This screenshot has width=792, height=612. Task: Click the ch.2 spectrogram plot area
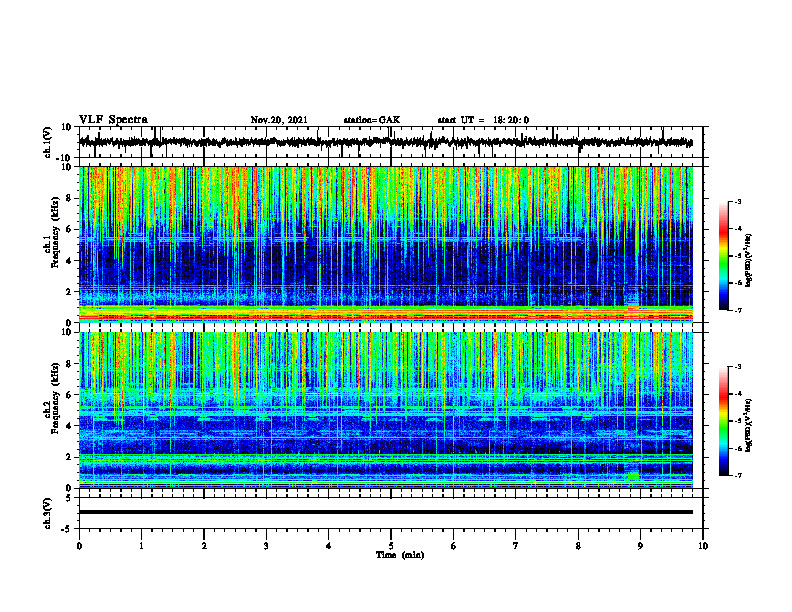coord(385,410)
